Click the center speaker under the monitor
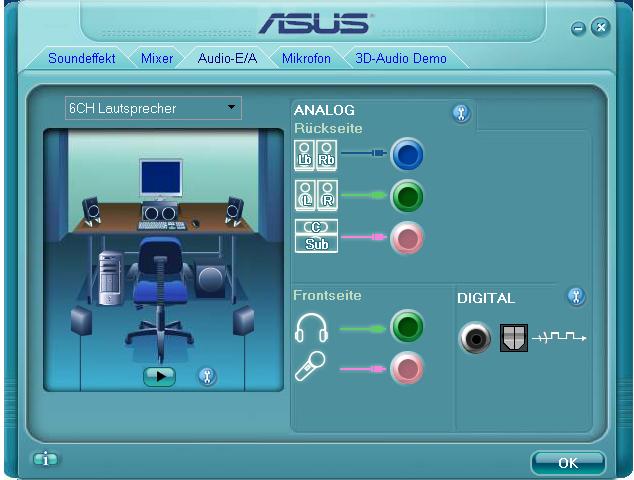634x480 pixels. point(160,212)
